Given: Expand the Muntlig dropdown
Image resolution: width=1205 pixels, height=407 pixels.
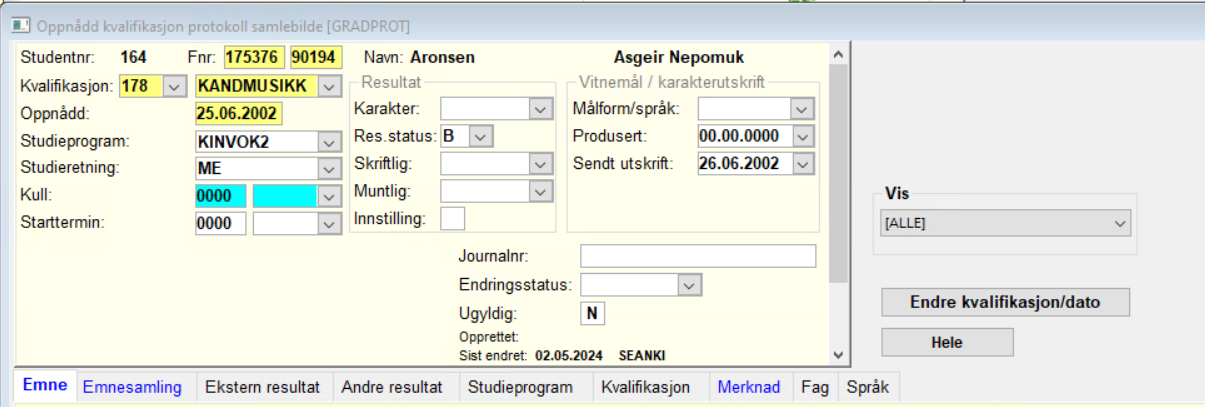Looking at the screenshot, I should pos(540,190).
